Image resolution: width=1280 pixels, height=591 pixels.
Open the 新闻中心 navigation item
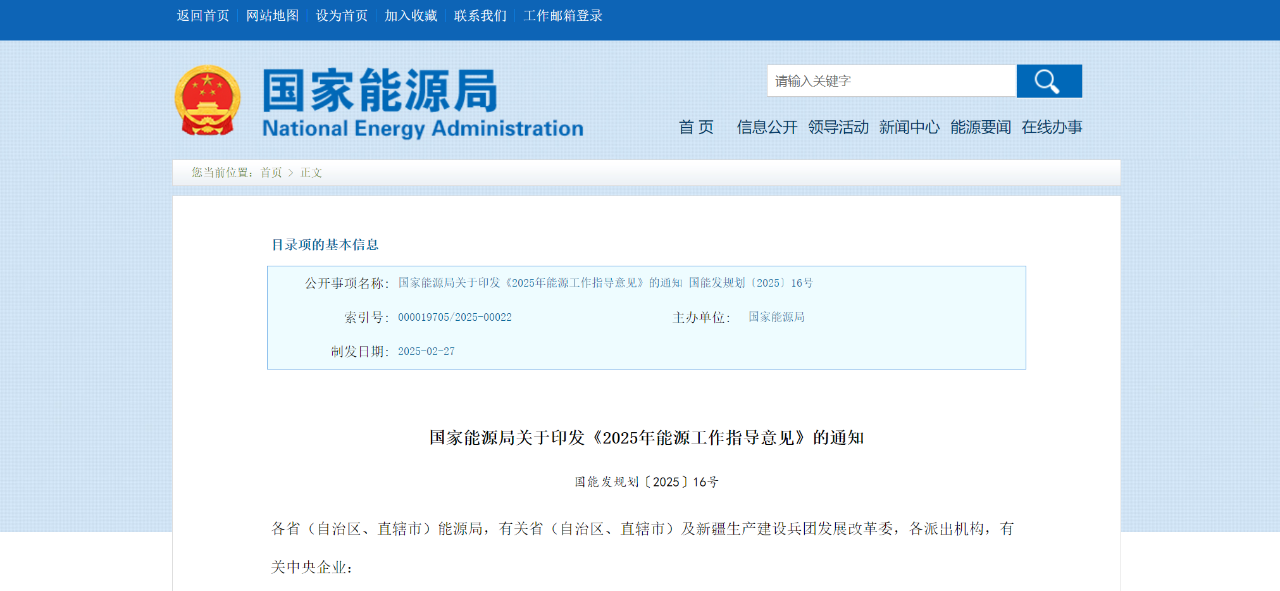pos(909,127)
